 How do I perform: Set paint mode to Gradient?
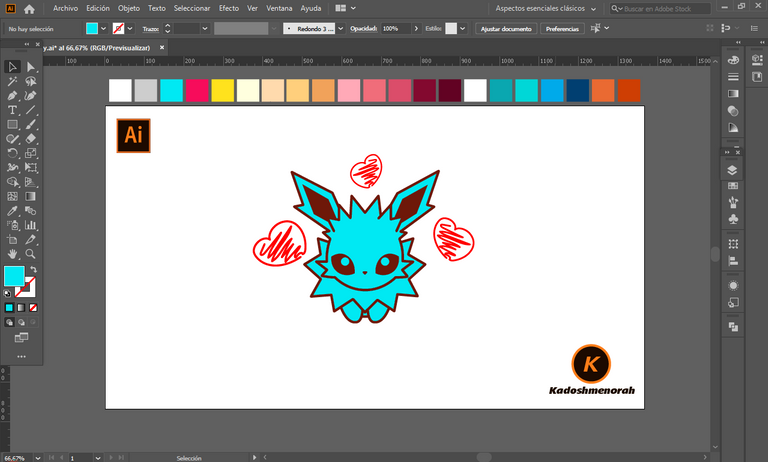pyautogui.click(x=21, y=308)
